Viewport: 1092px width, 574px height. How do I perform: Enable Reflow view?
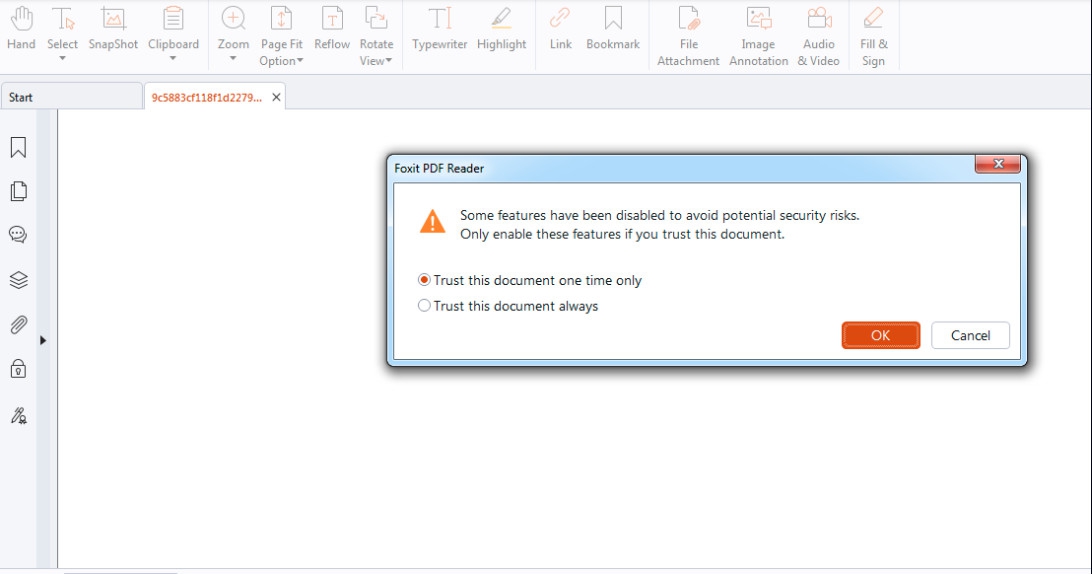pyautogui.click(x=332, y=28)
